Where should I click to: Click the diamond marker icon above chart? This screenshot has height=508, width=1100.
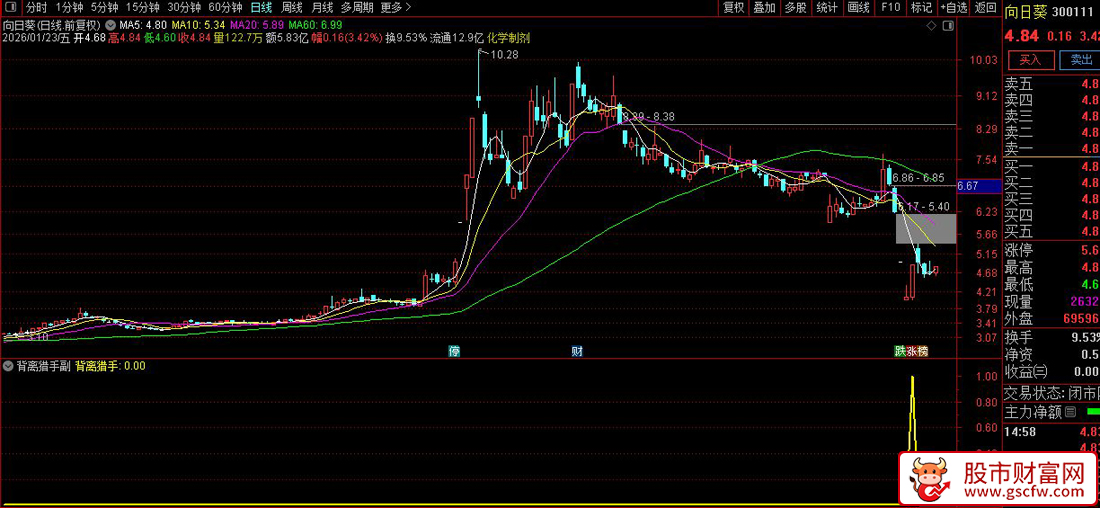click(931, 26)
